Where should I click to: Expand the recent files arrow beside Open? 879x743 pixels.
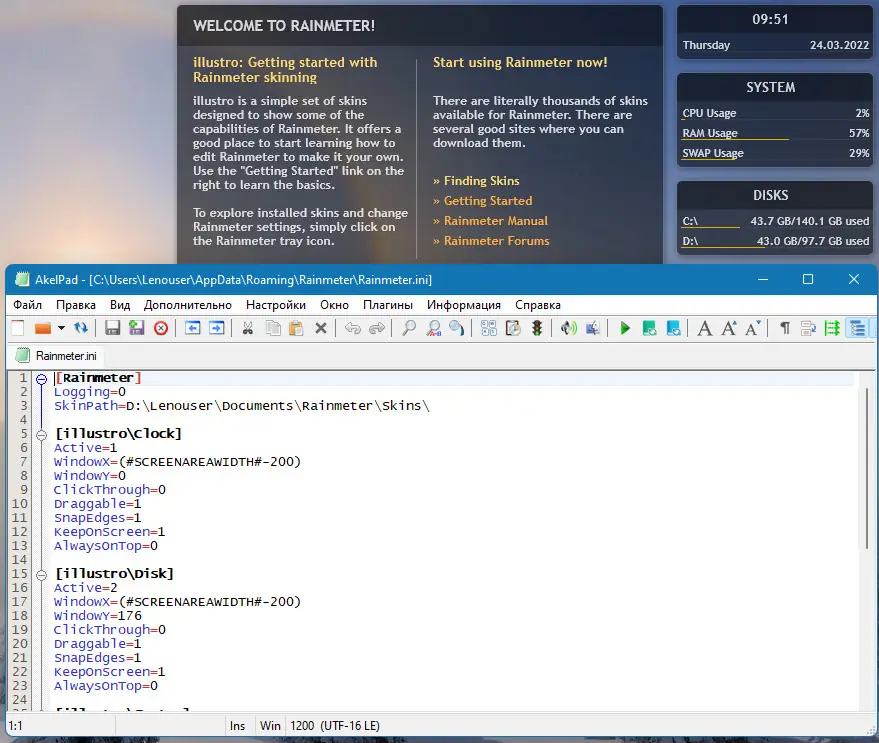coord(61,328)
